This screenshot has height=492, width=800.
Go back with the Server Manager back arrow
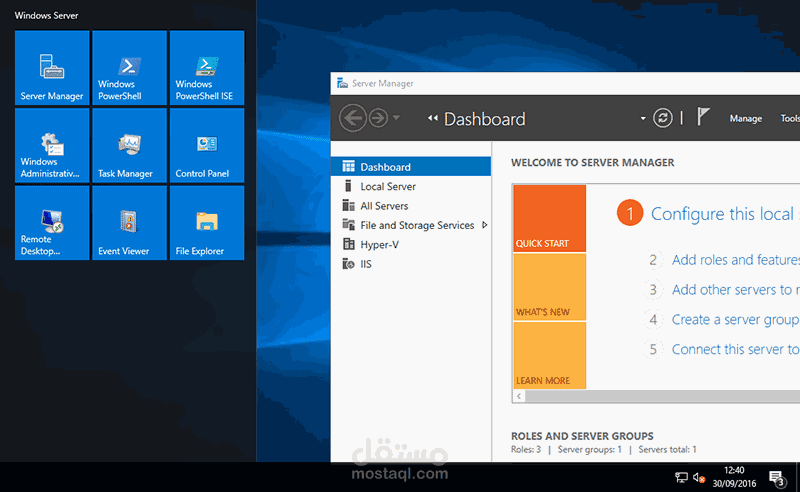(353, 118)
